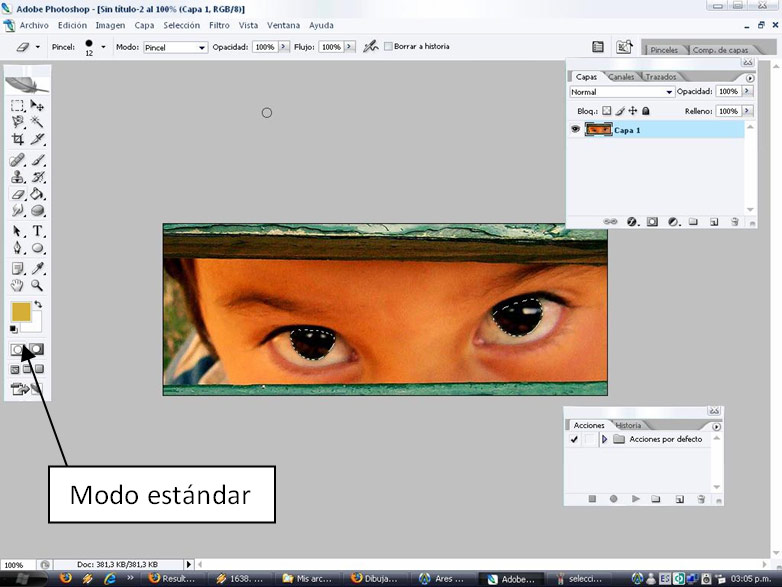Image resolution: width=782 pixels, height=587 pixels.
Task: Select the Polygonal Lasso tool
Action: (x=17, y=122)
